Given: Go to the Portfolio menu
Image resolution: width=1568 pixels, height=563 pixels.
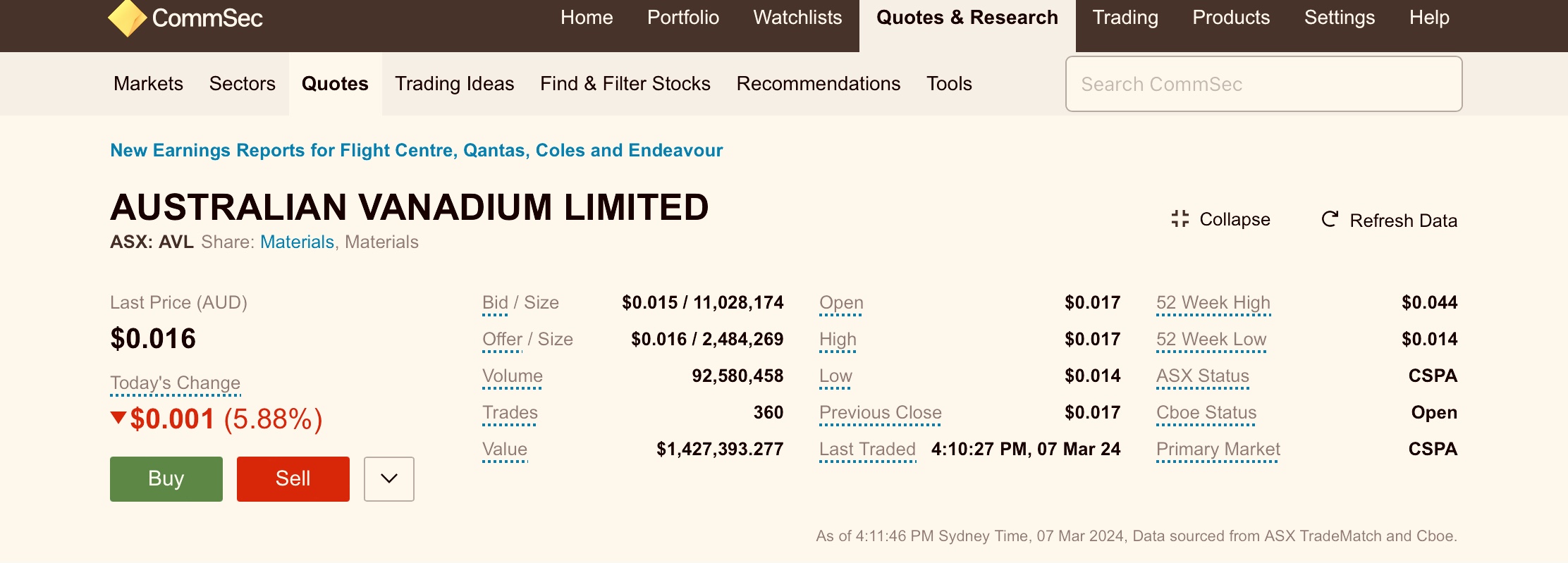Looking at the screenshot, I should click(683, 18).
